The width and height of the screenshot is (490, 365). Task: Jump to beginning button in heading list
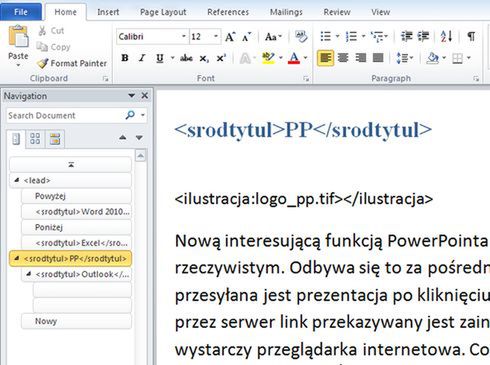point(71,164)
